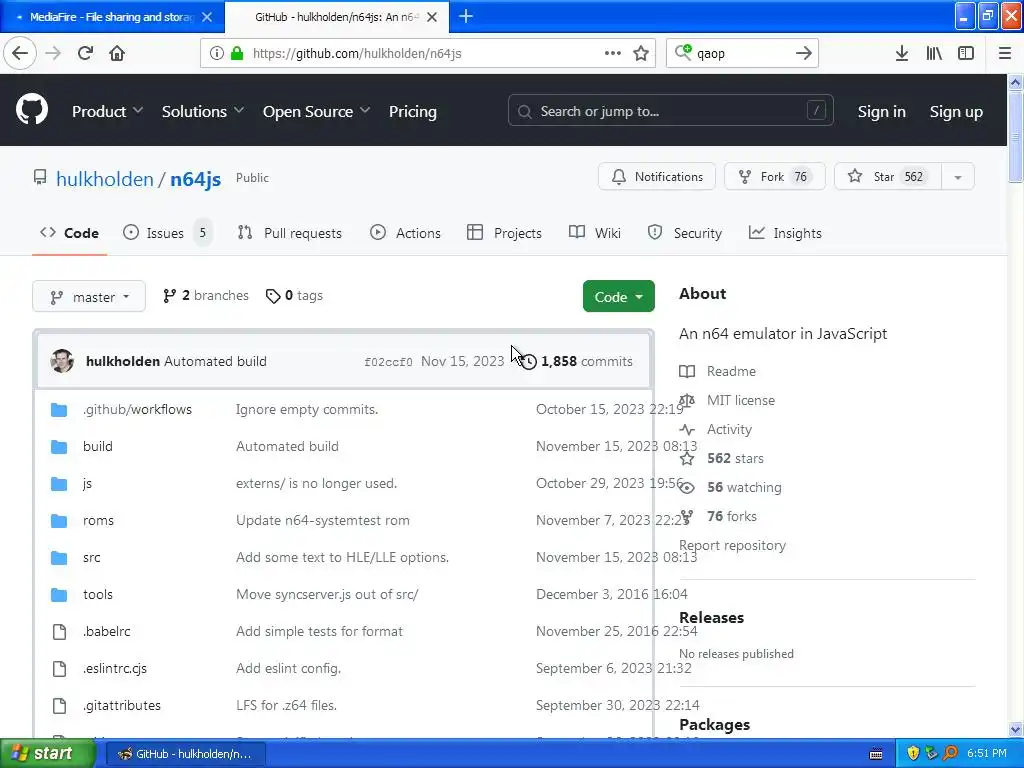1024x768 pixels.
Task: Expand the Star lists dropdown arrow
Action: click(x=957, y=177)
